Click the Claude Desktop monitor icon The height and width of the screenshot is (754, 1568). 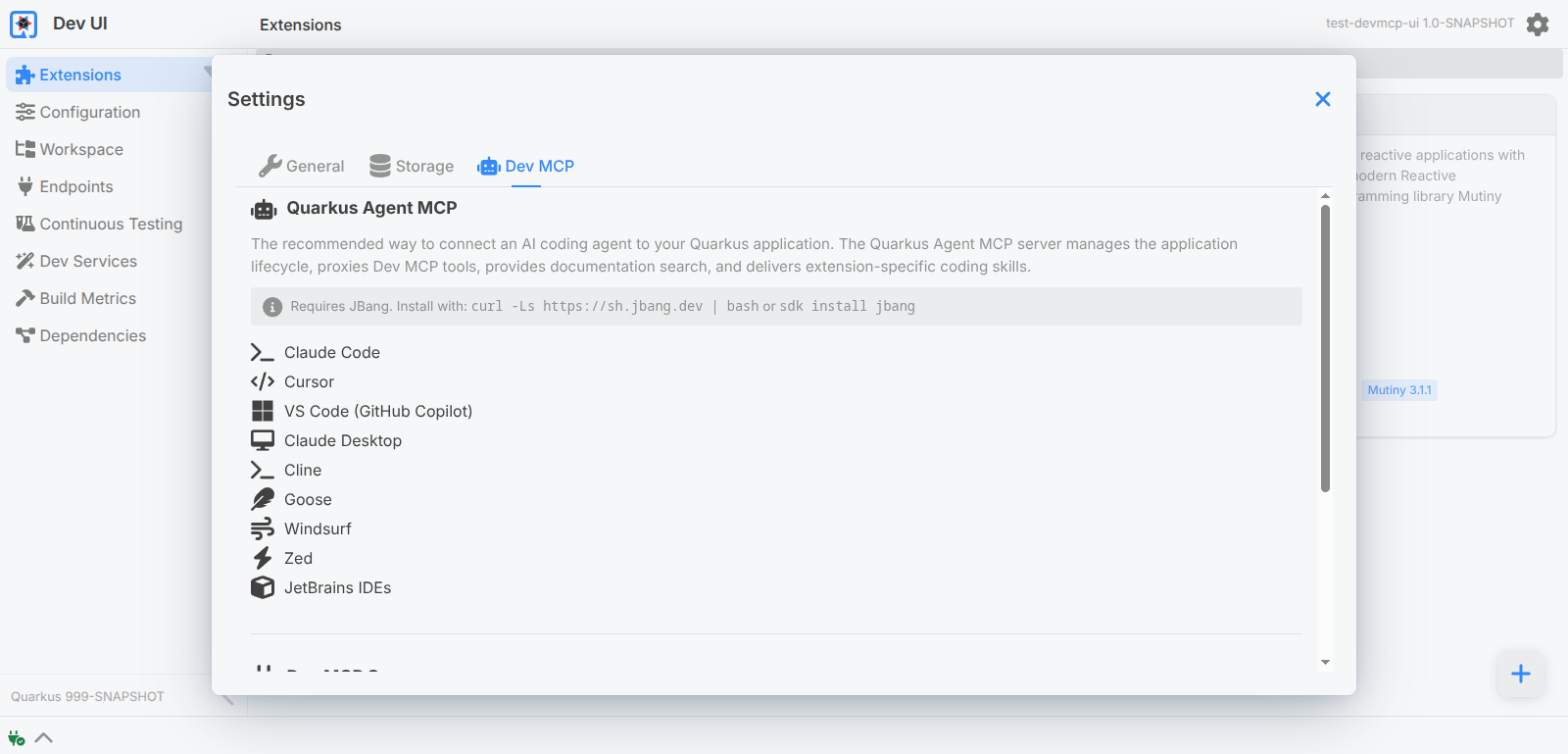[x=263, y=441]
